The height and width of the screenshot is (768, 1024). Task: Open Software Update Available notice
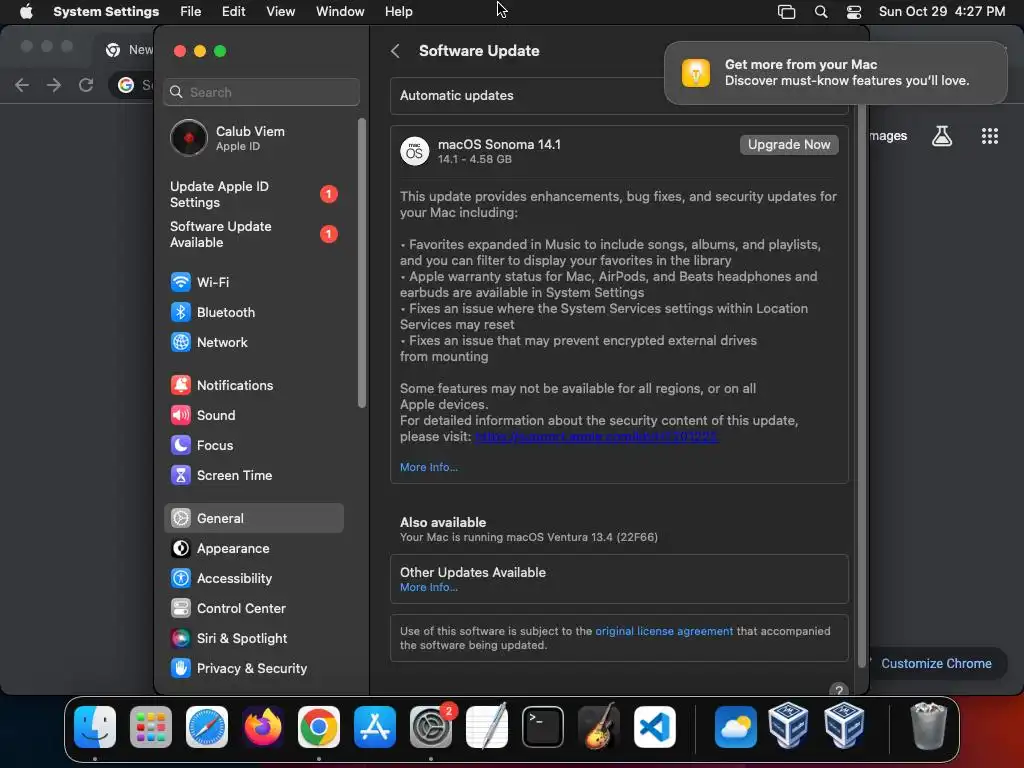[253, 234]
